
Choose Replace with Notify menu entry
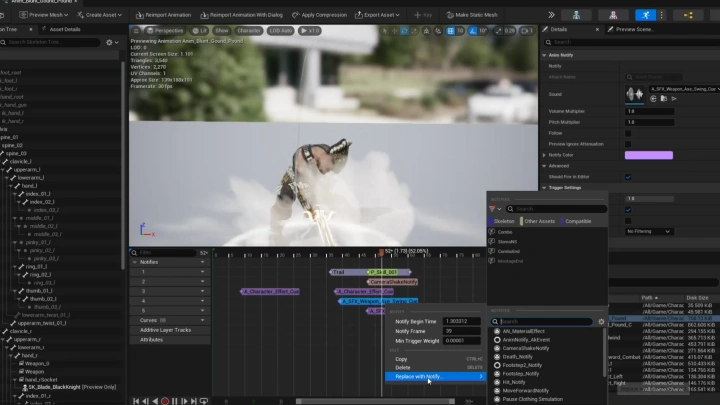435,377
